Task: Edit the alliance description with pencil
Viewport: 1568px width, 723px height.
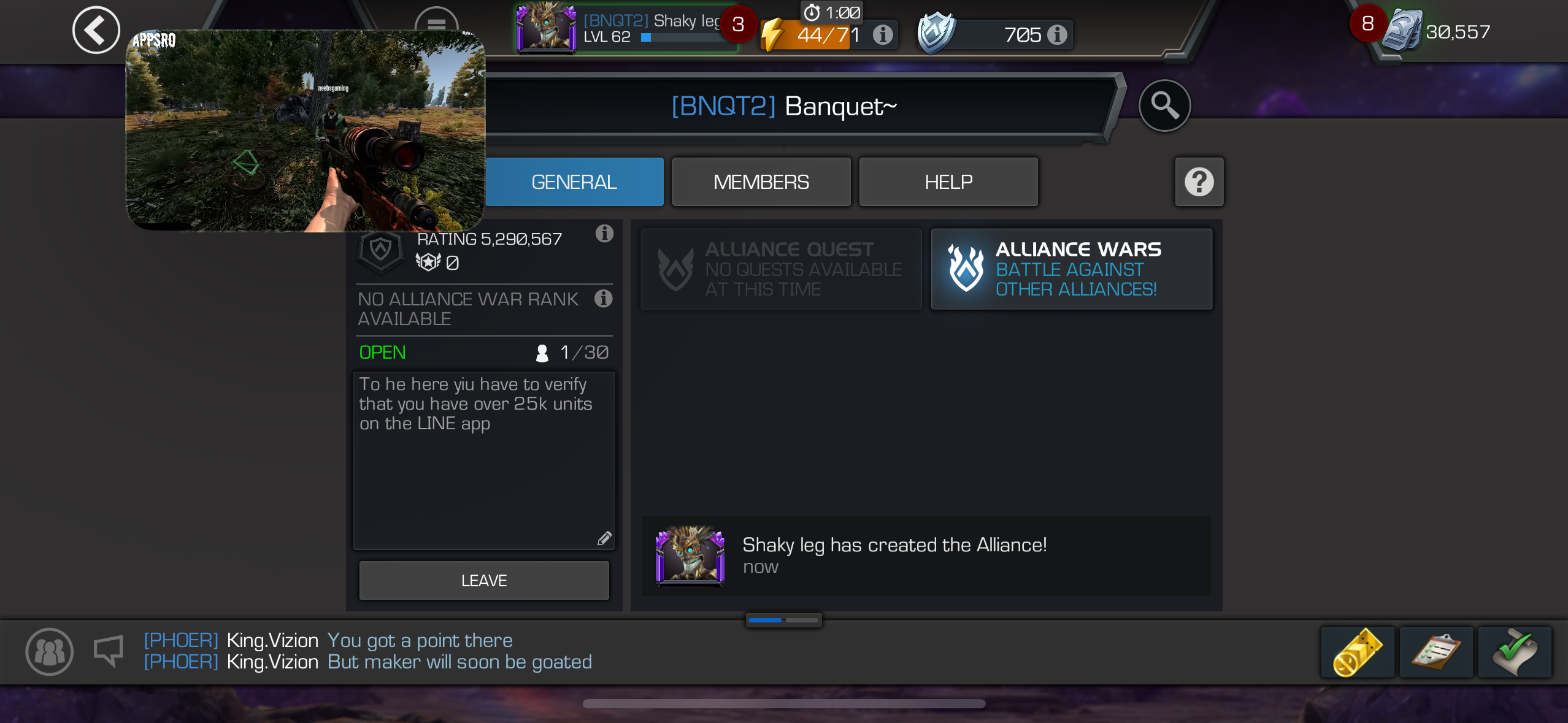Action: tap(604, 538)
